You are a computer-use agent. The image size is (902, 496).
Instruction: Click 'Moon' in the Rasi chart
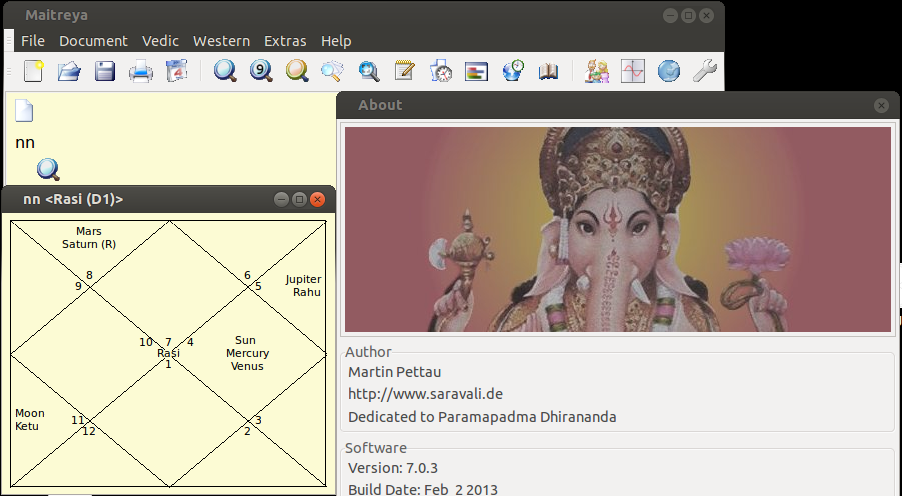click(30, 413)
